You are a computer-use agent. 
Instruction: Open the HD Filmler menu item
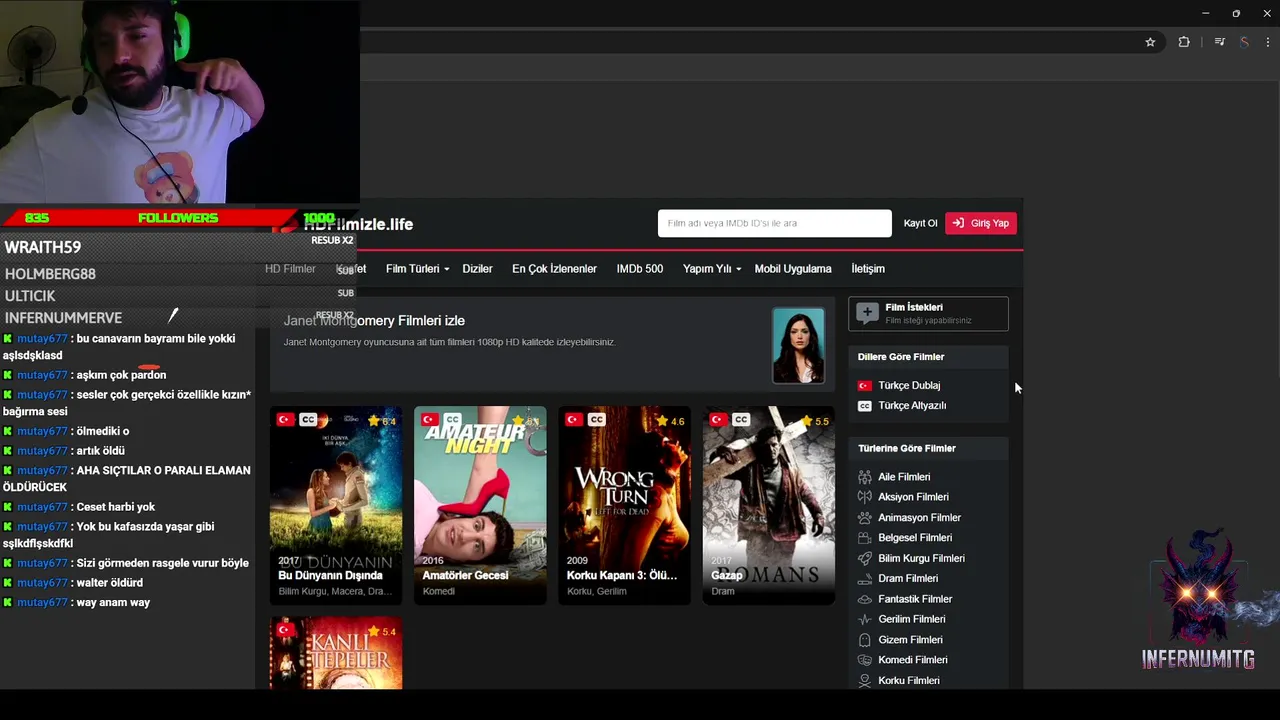click(290, 269)
